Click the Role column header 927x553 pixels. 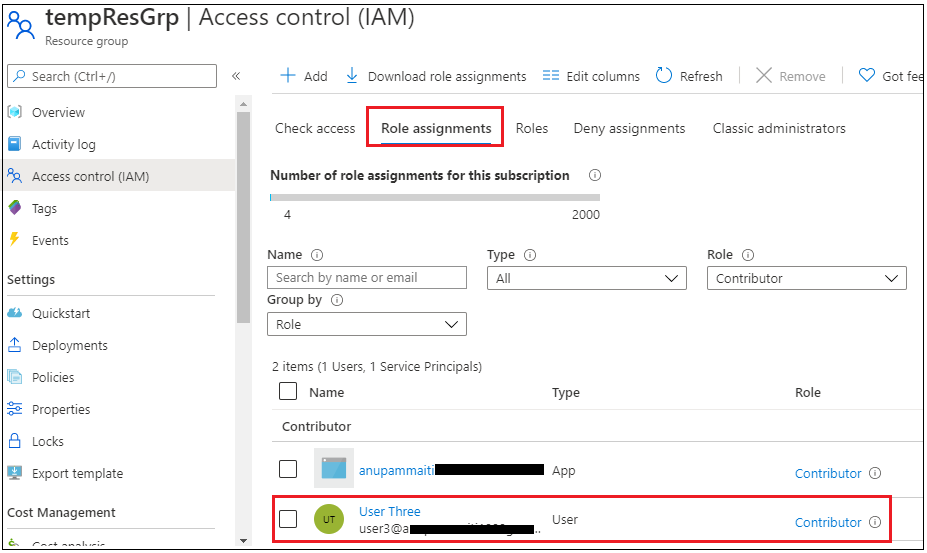pos(808,392)
